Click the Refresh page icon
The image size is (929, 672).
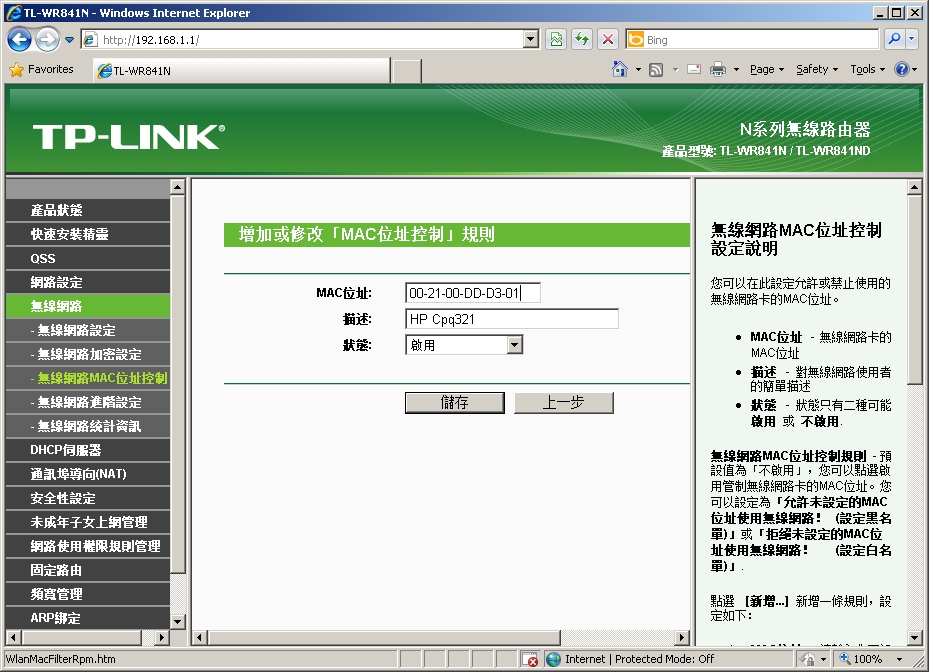click(582, 40)
